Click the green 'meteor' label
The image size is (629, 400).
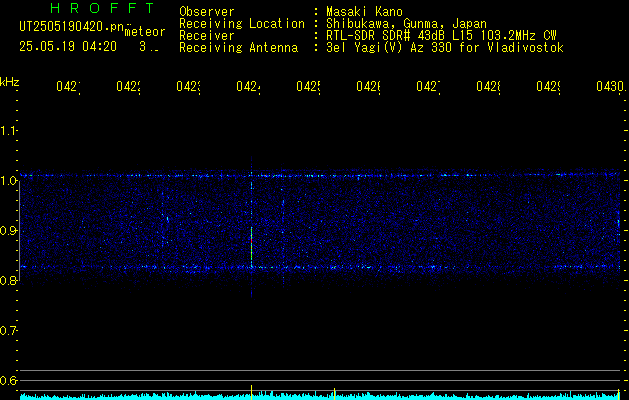tap(144, 32)
